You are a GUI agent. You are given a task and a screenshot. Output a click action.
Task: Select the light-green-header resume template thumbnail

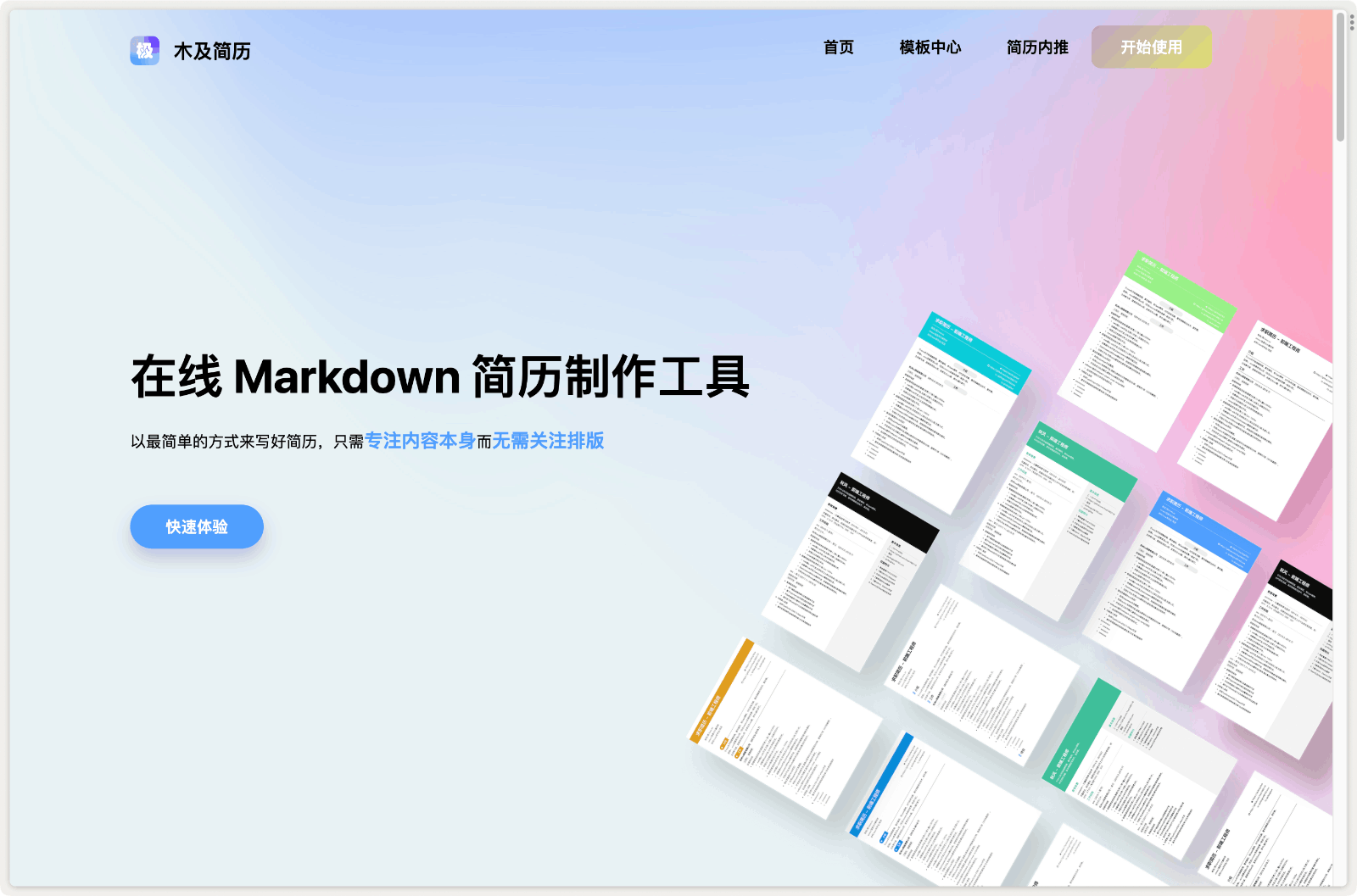[1147, 351]
